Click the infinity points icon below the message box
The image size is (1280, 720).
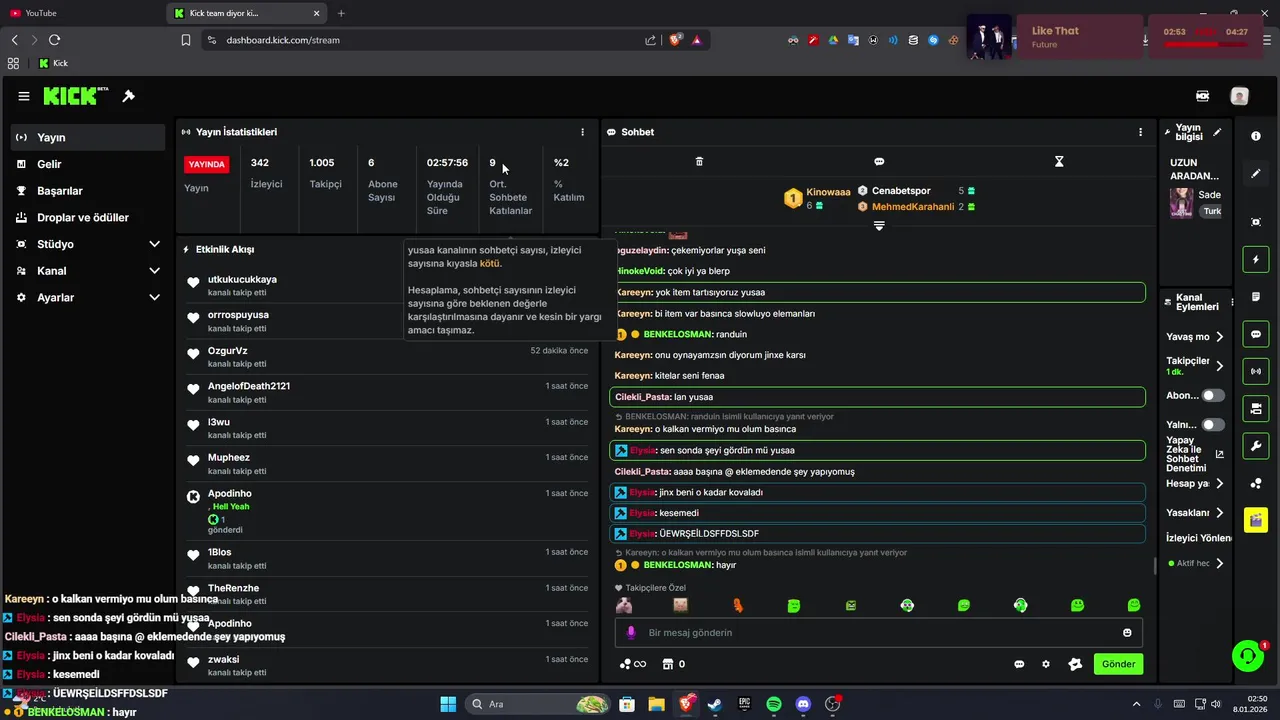[x=633, y=664]
